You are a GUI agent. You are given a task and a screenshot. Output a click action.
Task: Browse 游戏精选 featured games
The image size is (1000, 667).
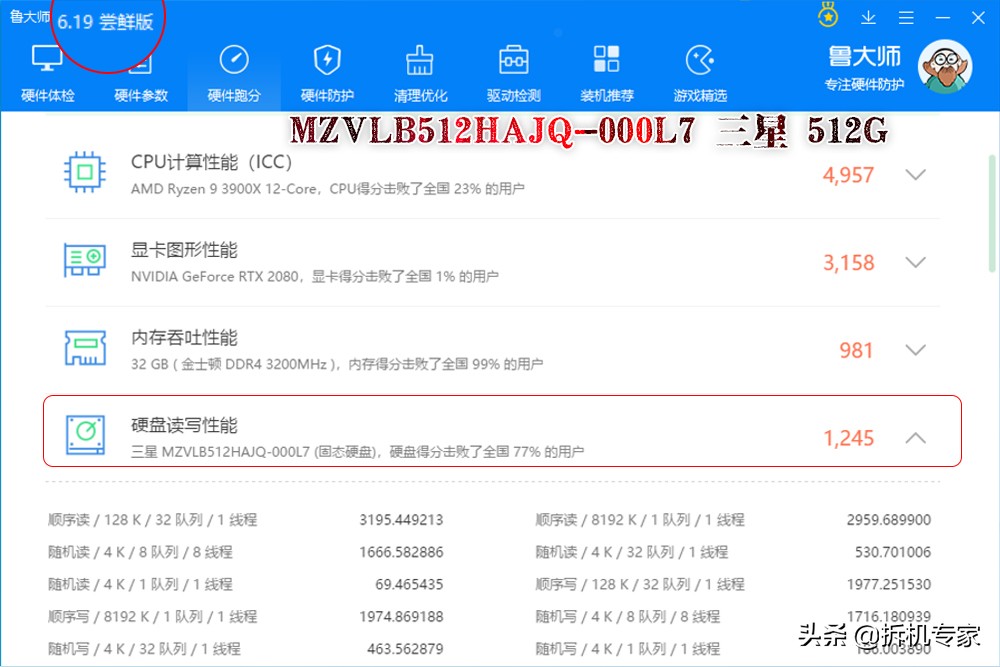pyautogui.click(x=699, y=72)
